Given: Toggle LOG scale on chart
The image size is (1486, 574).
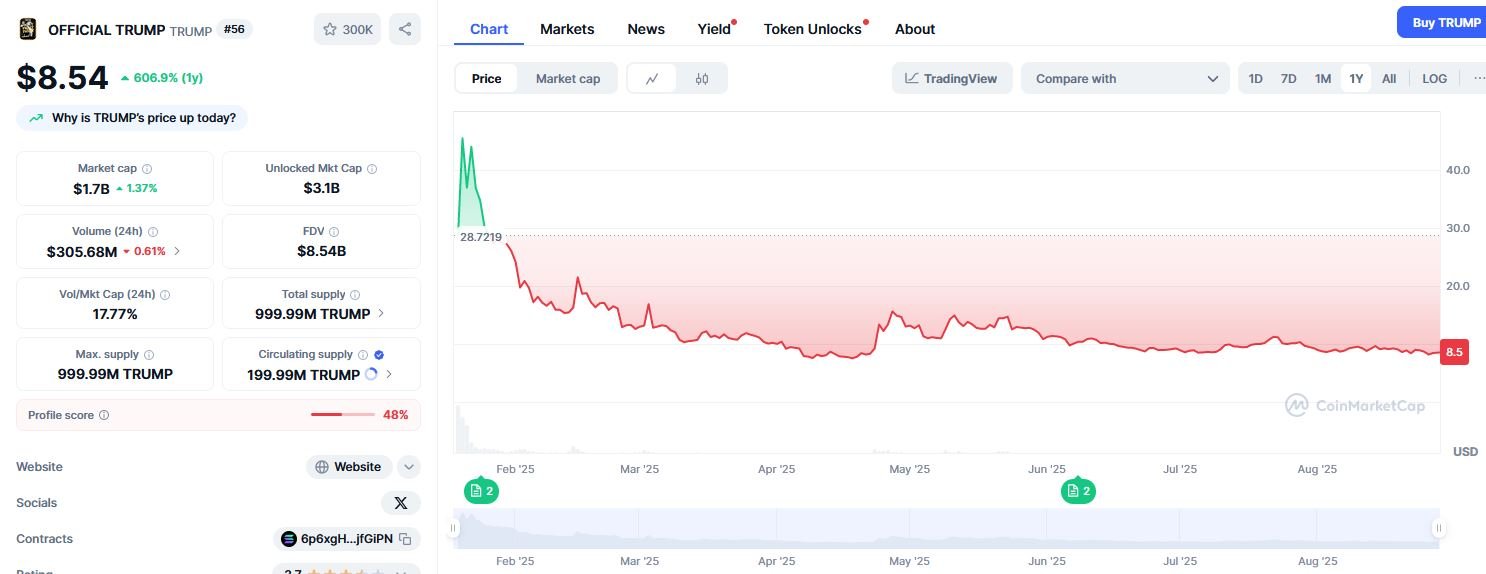Looking at the screenshot, I should (x=1434, y=78).
